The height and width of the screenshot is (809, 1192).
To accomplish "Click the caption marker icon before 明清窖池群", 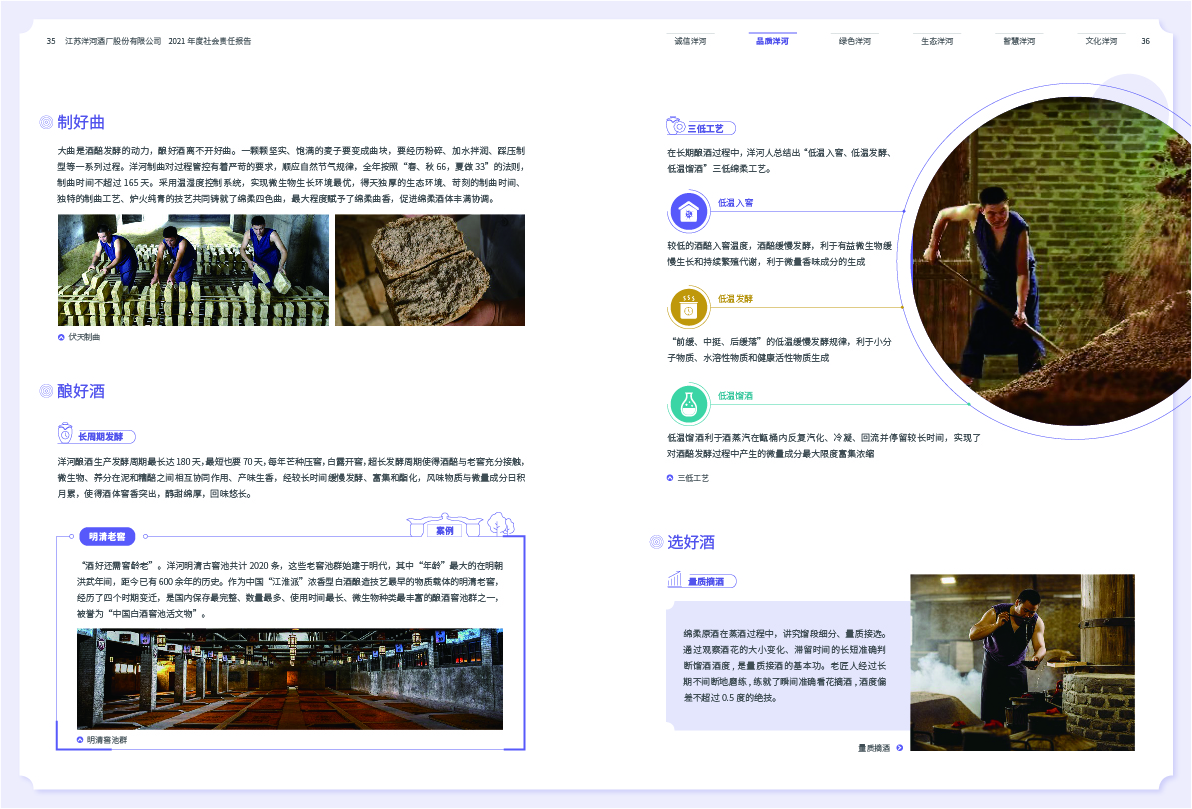I will (x=80, y=740).
